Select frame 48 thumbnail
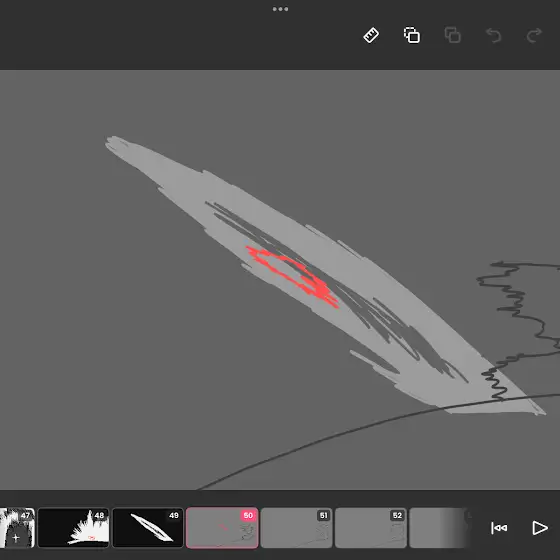The width and height of the screenshot is (560, 560). click(73, 528)
